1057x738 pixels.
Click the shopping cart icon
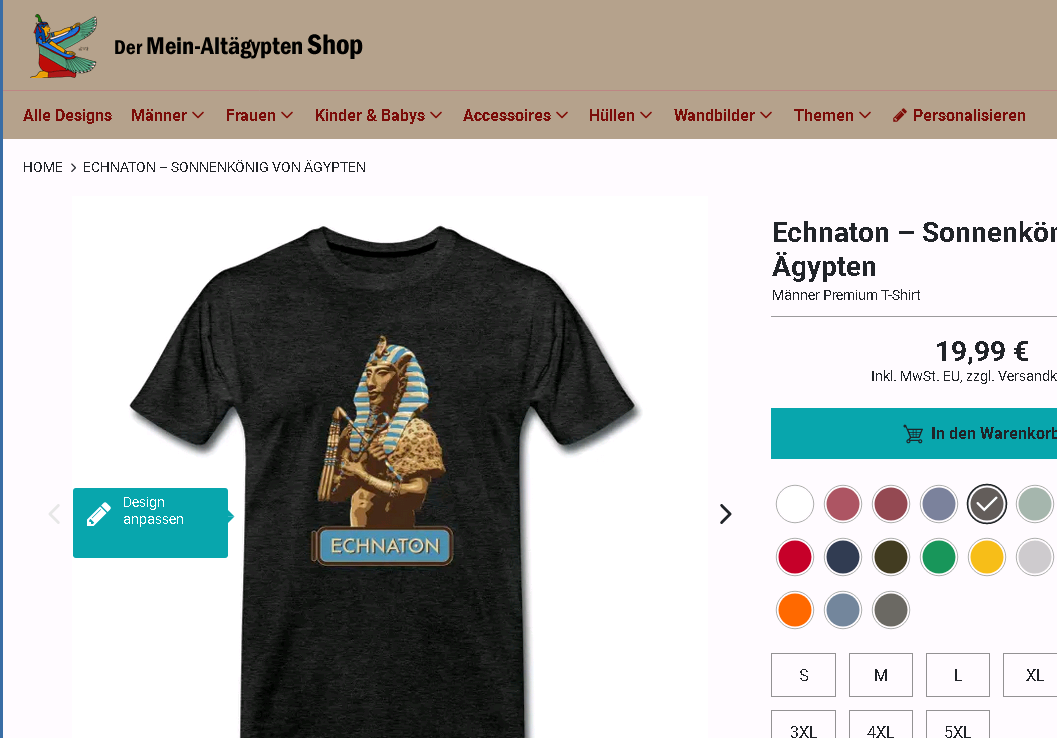tap(913, 433)
